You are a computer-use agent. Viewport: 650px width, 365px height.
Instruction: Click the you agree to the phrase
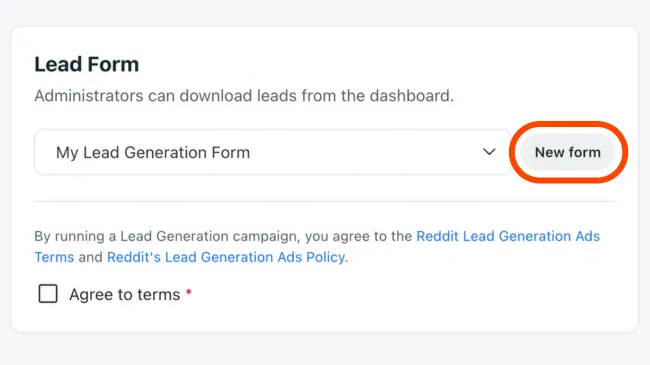click(x=358, y=236)
